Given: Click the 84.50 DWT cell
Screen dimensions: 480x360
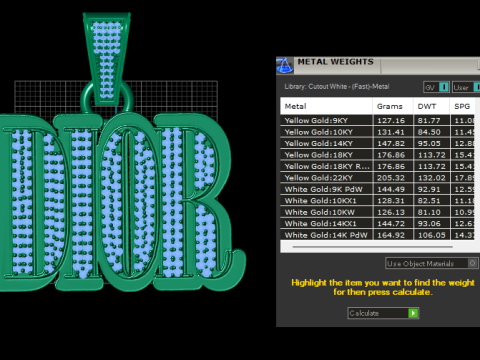Looking at the screenshot, I should (431, 132).
